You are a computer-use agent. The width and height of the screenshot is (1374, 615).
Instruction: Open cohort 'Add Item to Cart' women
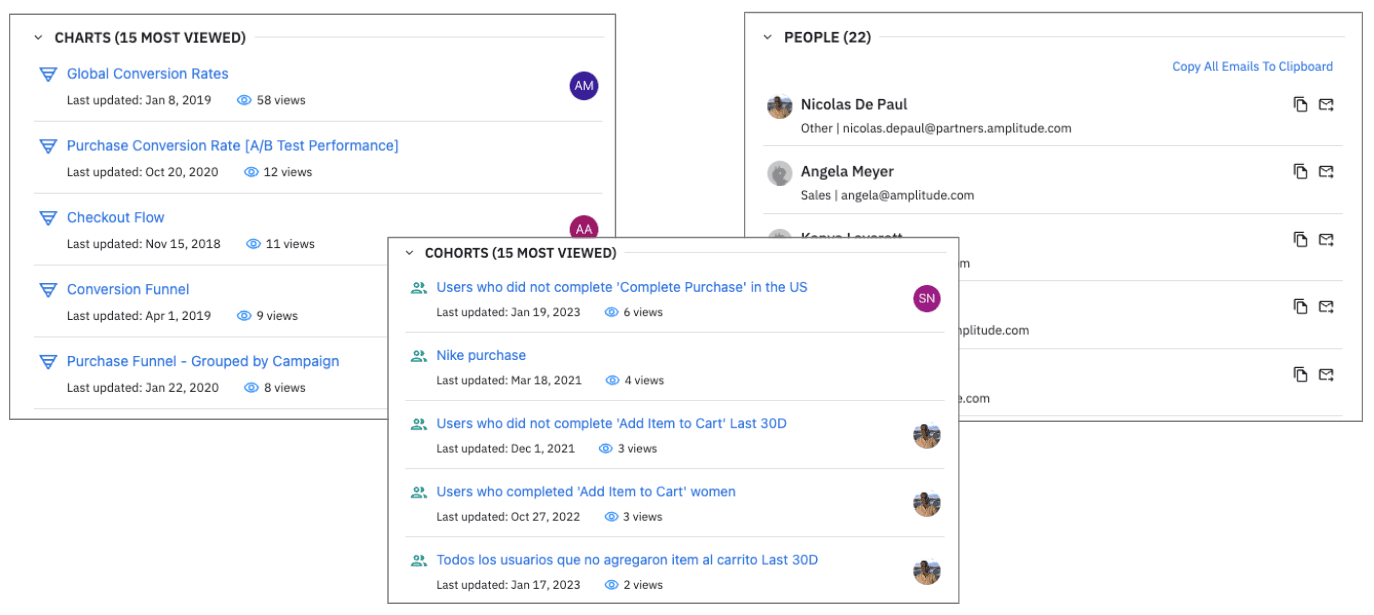[586, 492]
